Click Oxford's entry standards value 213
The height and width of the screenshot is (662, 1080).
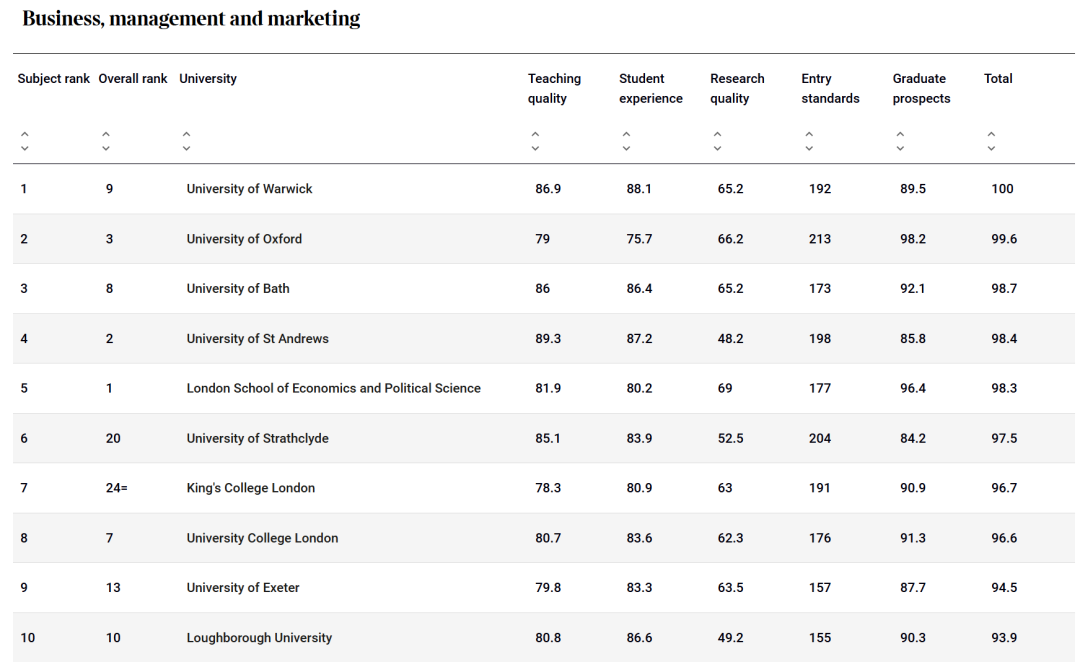820,239
